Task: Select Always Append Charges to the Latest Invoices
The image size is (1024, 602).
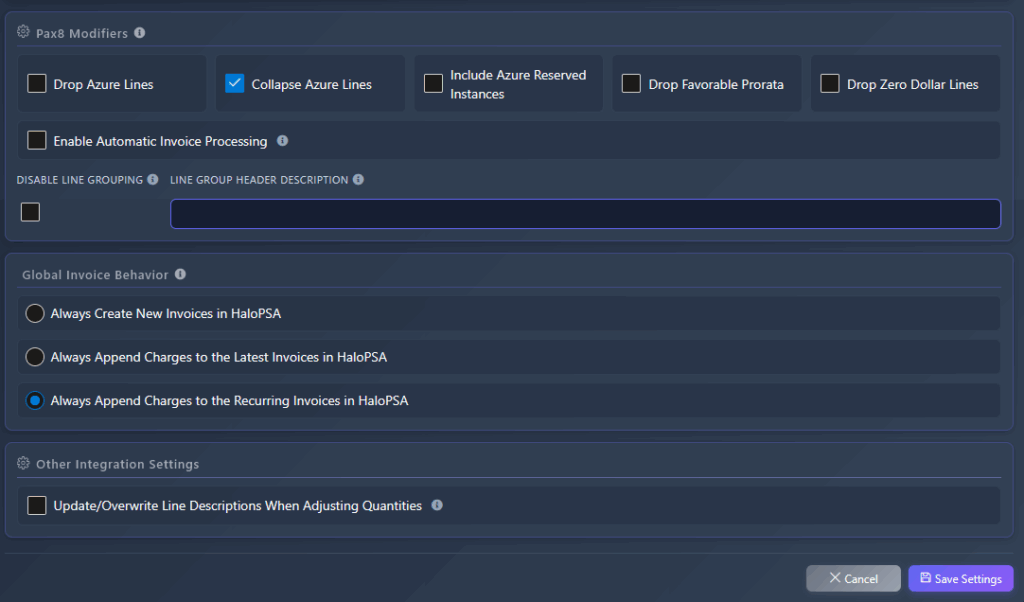Action: [x=35, y=357]
